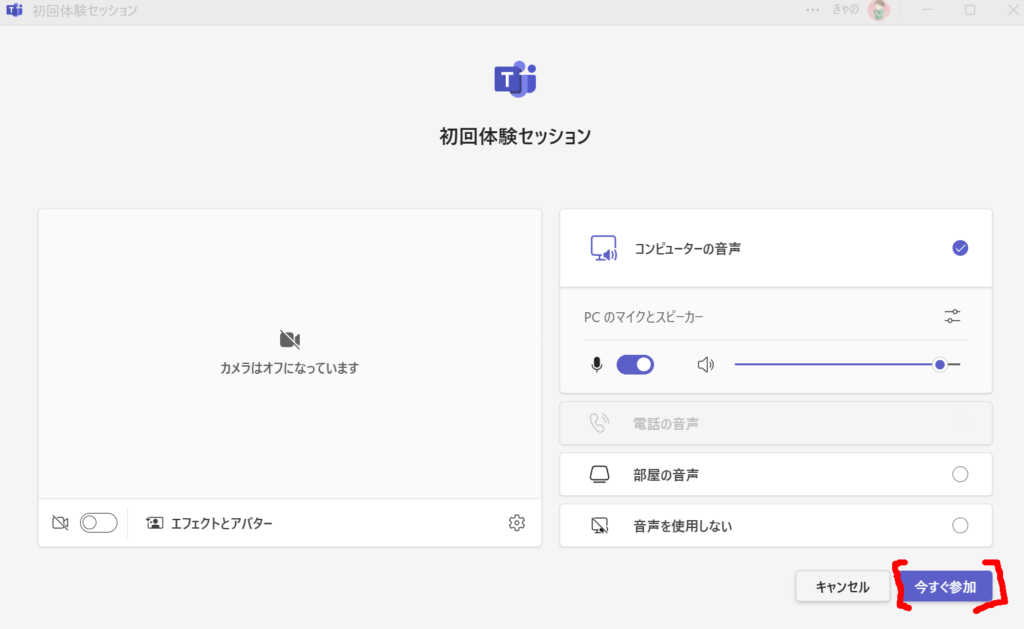
Task: Maximize the meeting window
Action: 970,10
